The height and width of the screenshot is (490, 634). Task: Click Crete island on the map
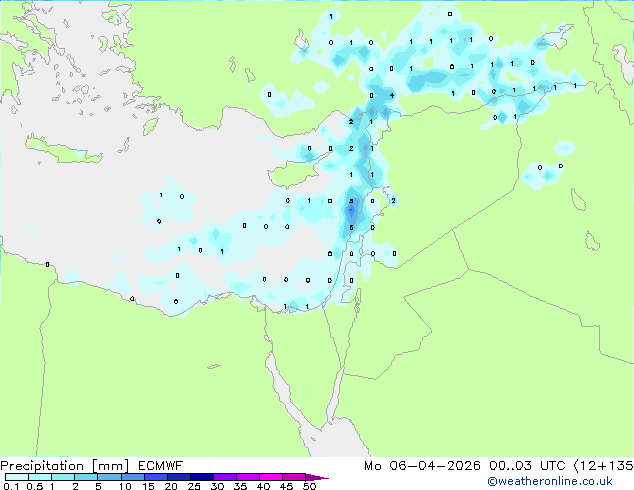tap(63, 150)
